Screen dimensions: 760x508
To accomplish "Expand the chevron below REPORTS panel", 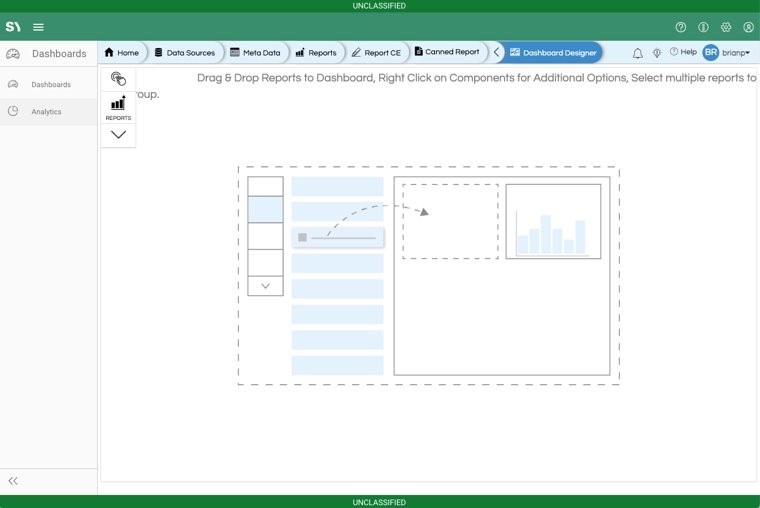I will (x=118, y=134).
